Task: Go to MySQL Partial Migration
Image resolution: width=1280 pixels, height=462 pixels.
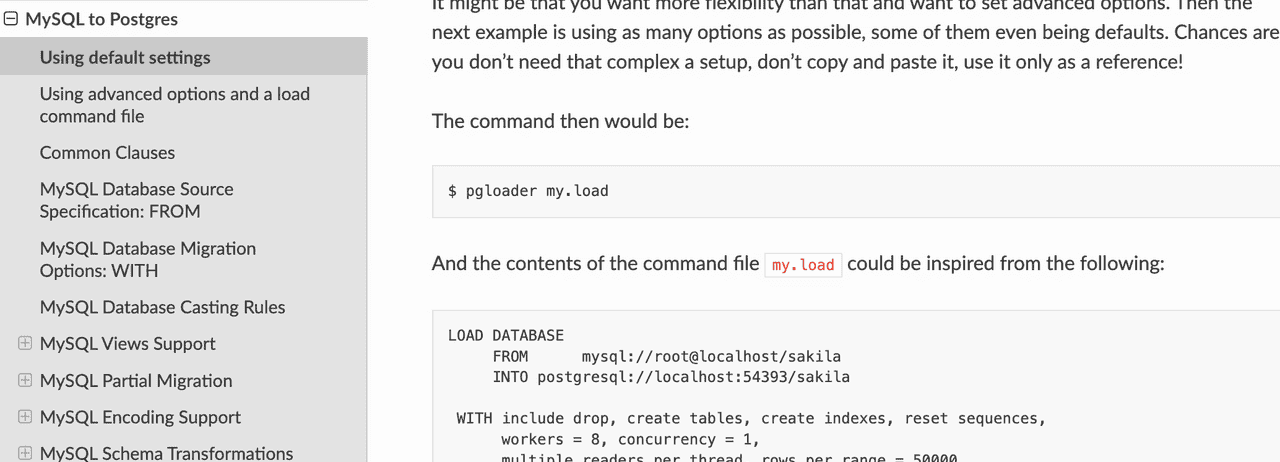Action: coord(136,381)
